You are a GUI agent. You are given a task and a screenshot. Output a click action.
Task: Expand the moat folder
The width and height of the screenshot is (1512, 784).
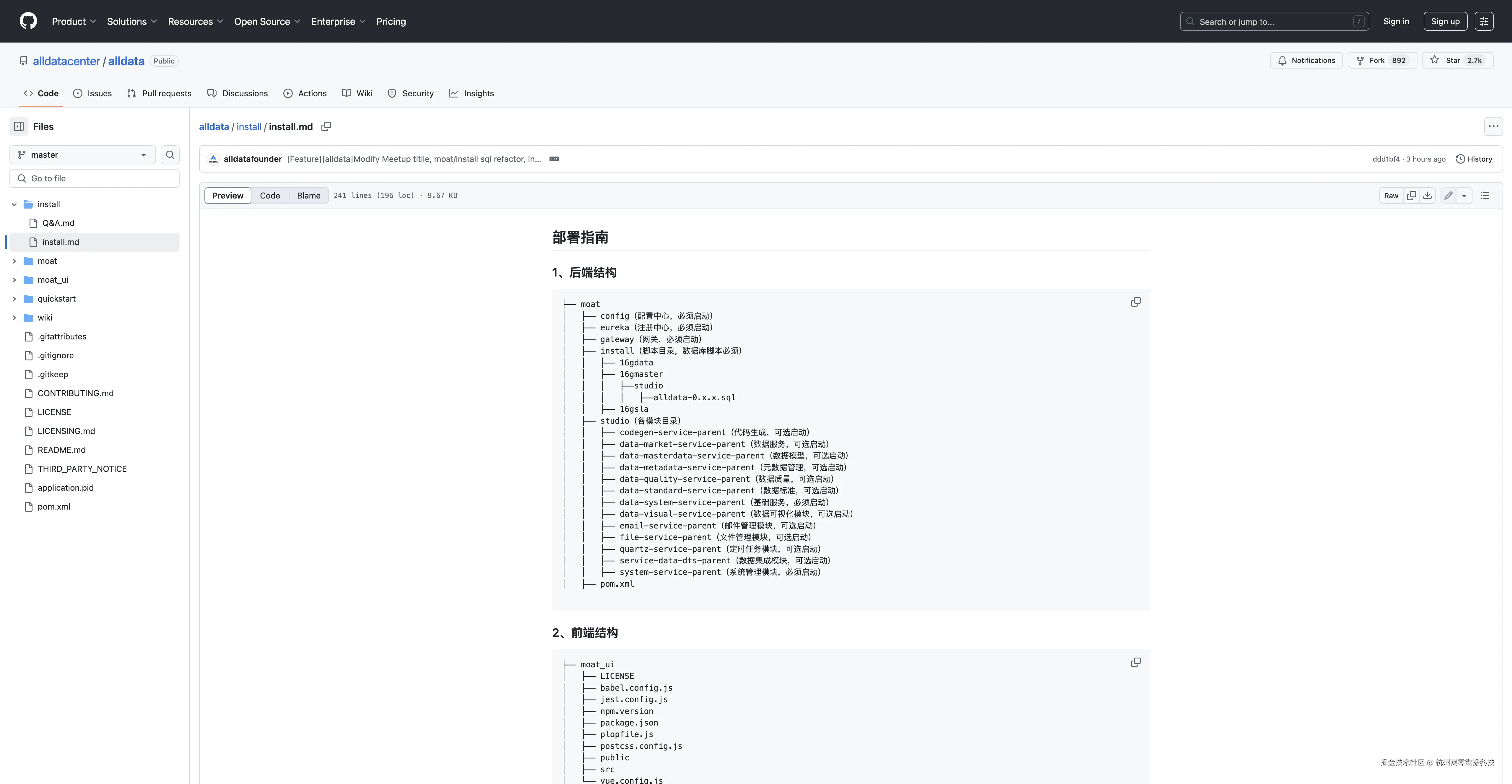(14, 261)
